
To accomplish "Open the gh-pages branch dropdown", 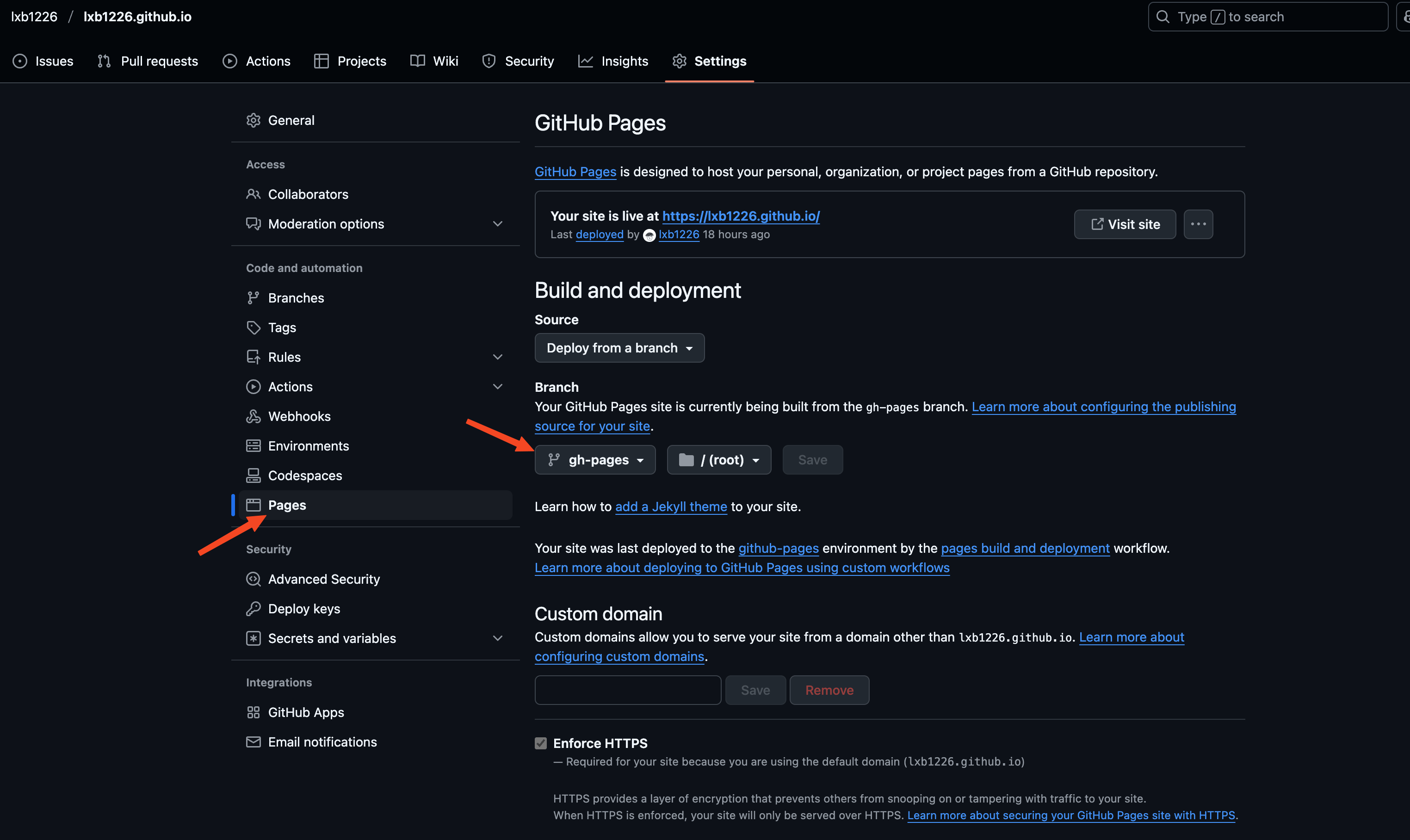I will tap(595, 460).
